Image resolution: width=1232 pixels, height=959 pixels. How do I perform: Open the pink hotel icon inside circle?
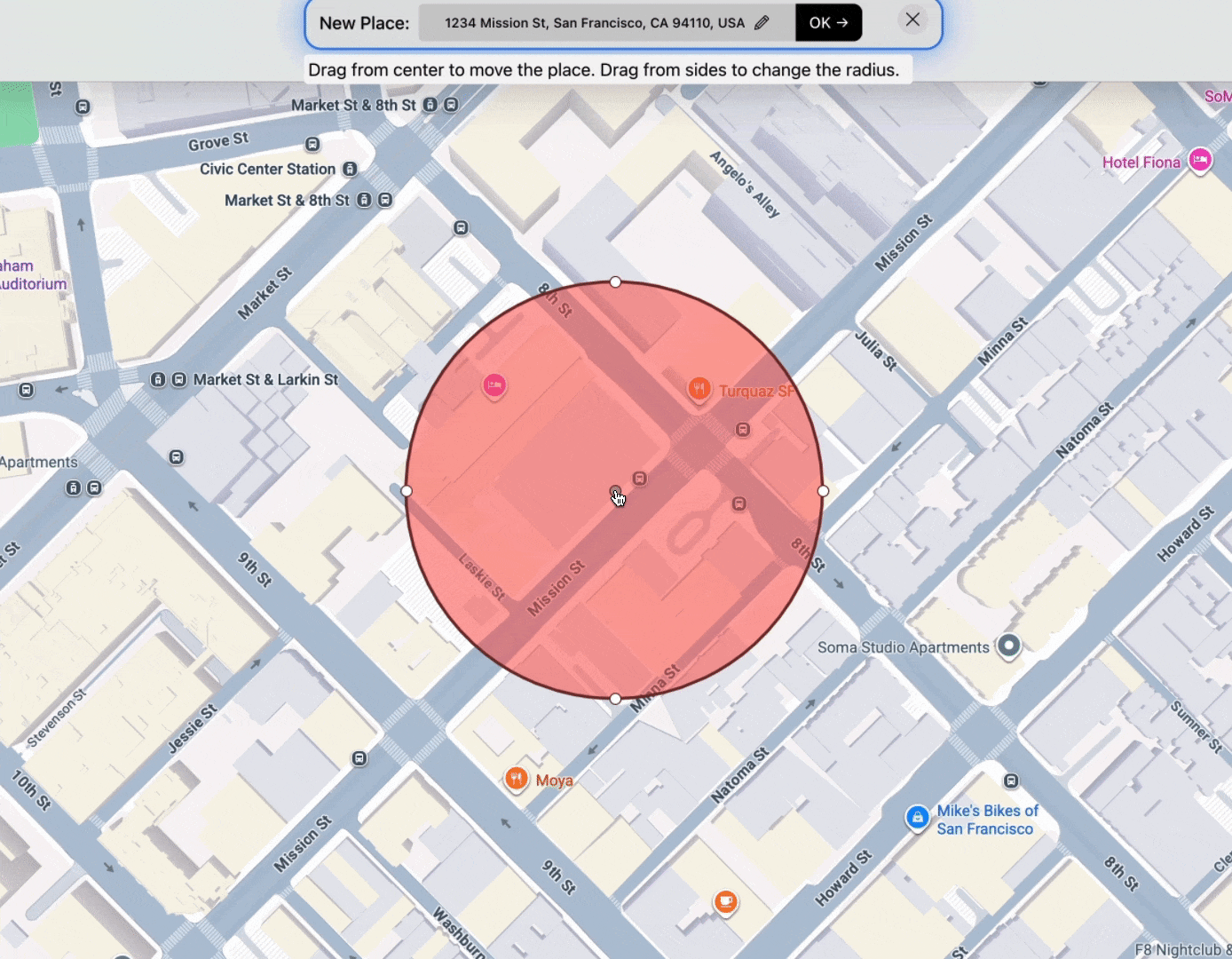(494, 385)
